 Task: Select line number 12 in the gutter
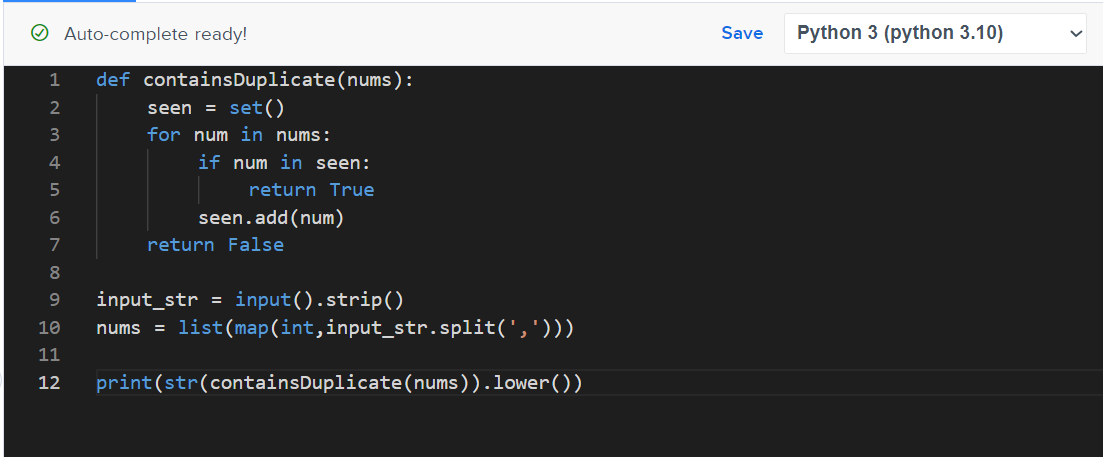49,383
